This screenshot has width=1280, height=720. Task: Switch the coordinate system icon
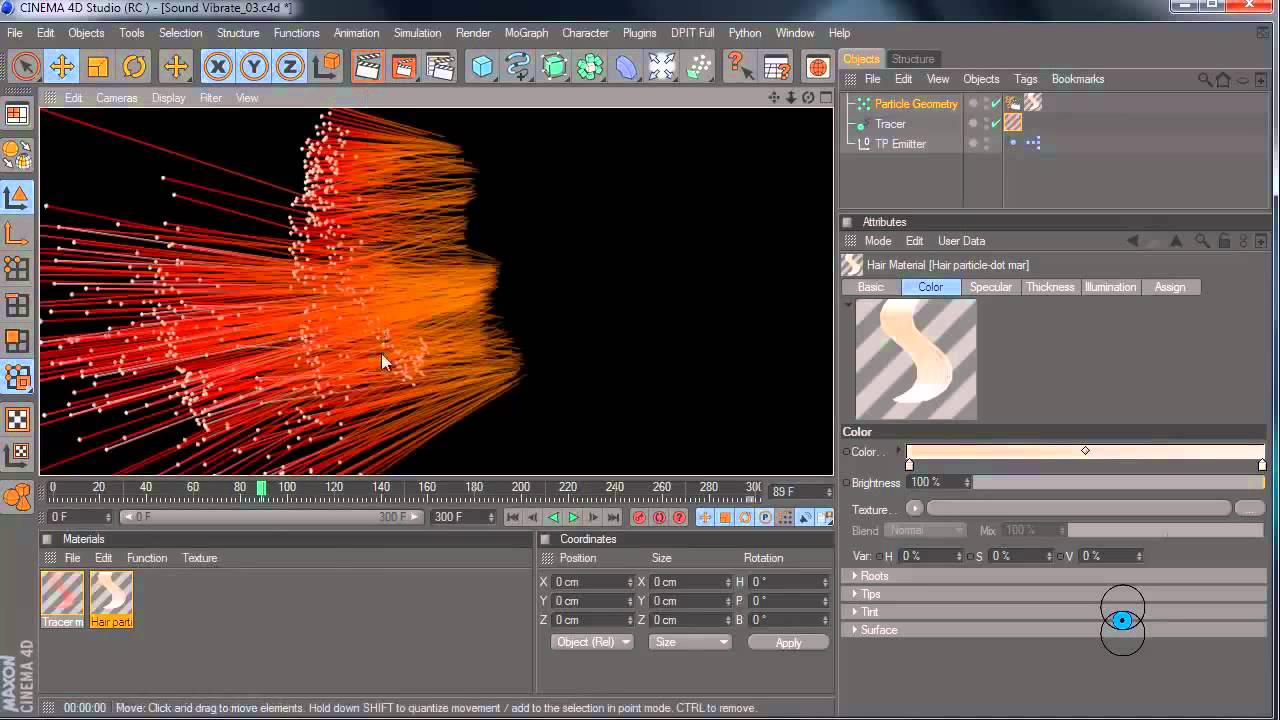tap(326, 67)
